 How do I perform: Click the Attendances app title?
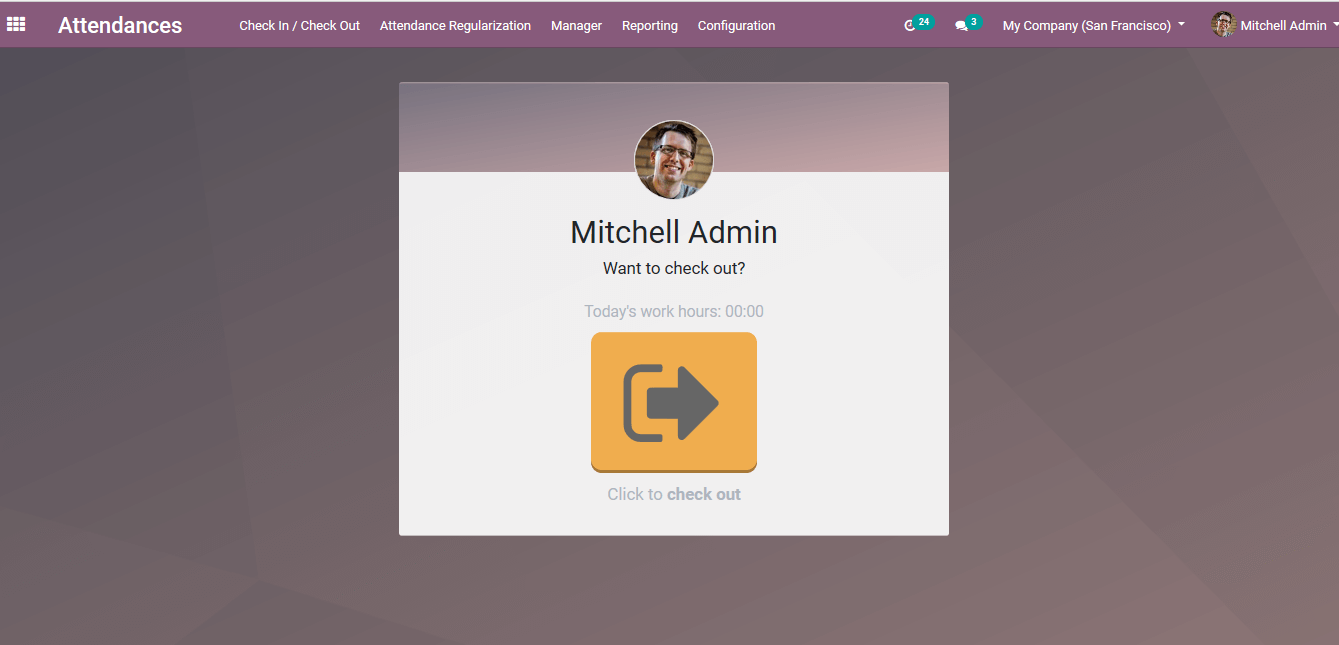[x=120, y=26]
